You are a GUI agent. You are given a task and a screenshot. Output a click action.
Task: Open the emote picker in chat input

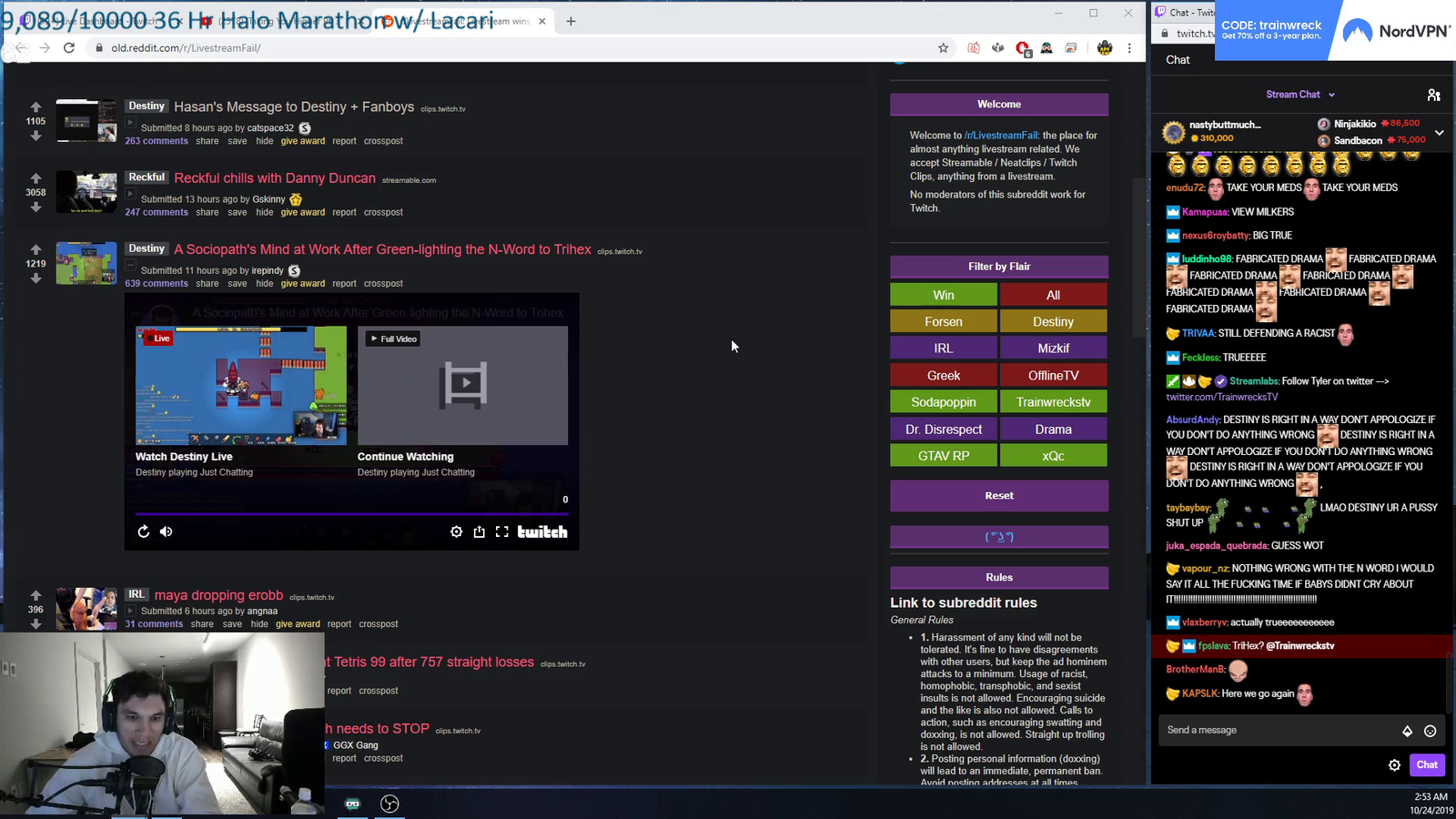tap(1430, 731)
